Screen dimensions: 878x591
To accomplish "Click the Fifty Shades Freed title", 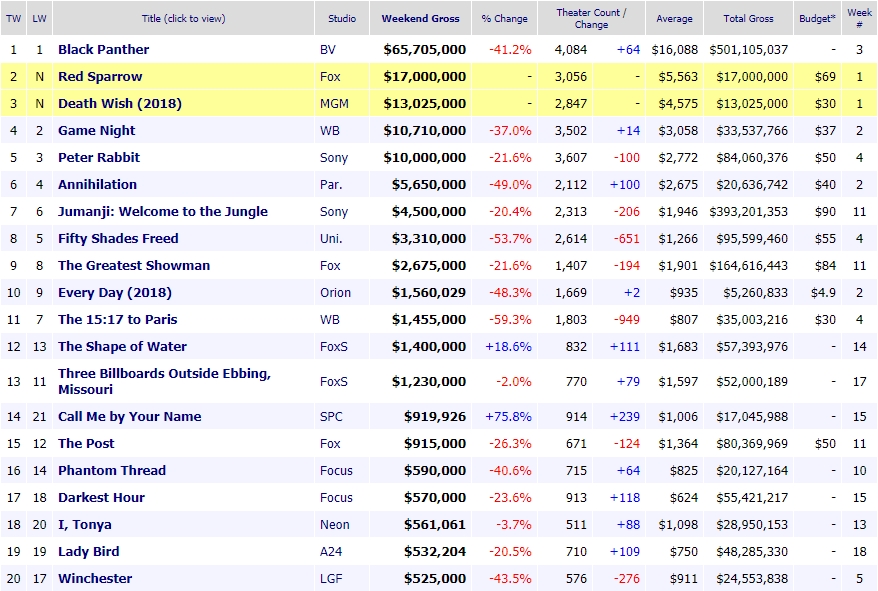I will point(118,238).
